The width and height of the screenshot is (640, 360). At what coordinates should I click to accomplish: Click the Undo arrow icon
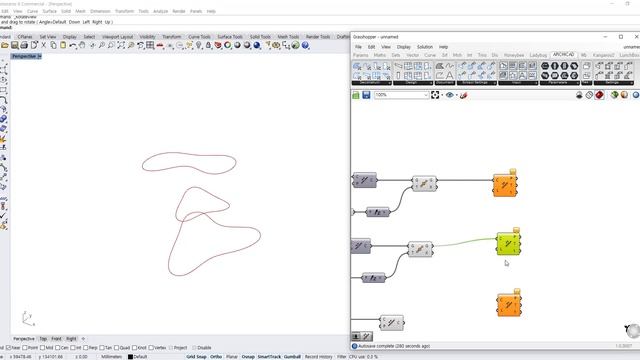tap(73, 45)
